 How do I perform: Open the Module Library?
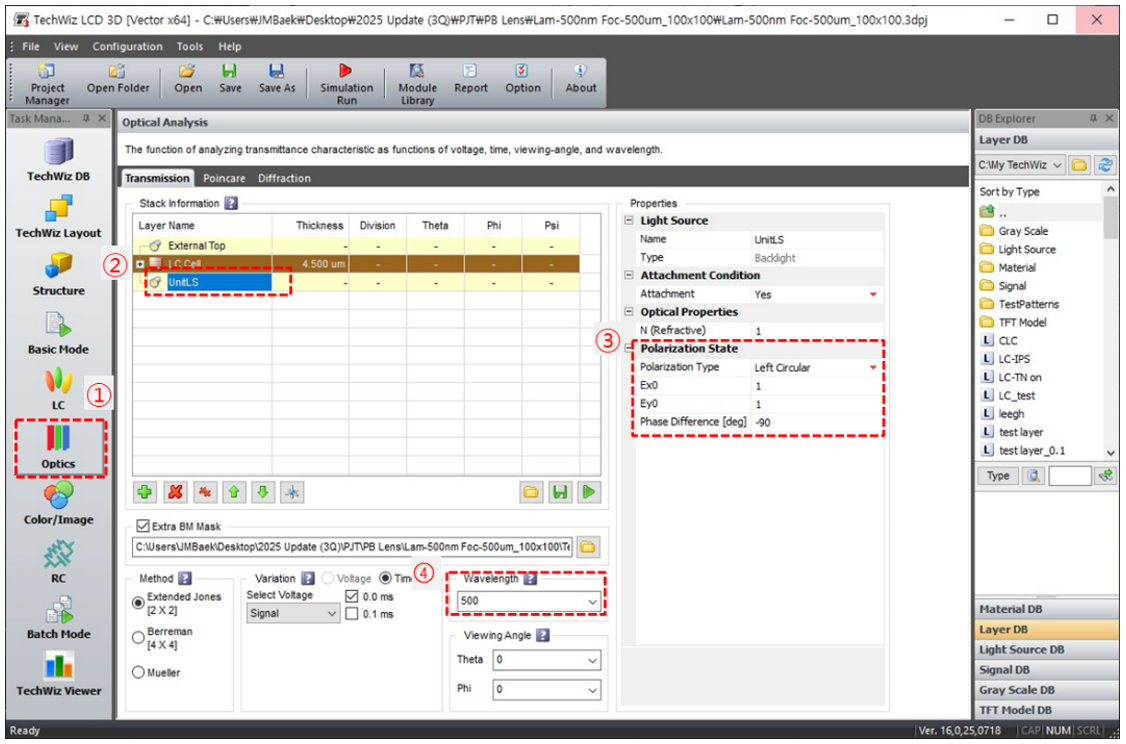pos(417,81)
